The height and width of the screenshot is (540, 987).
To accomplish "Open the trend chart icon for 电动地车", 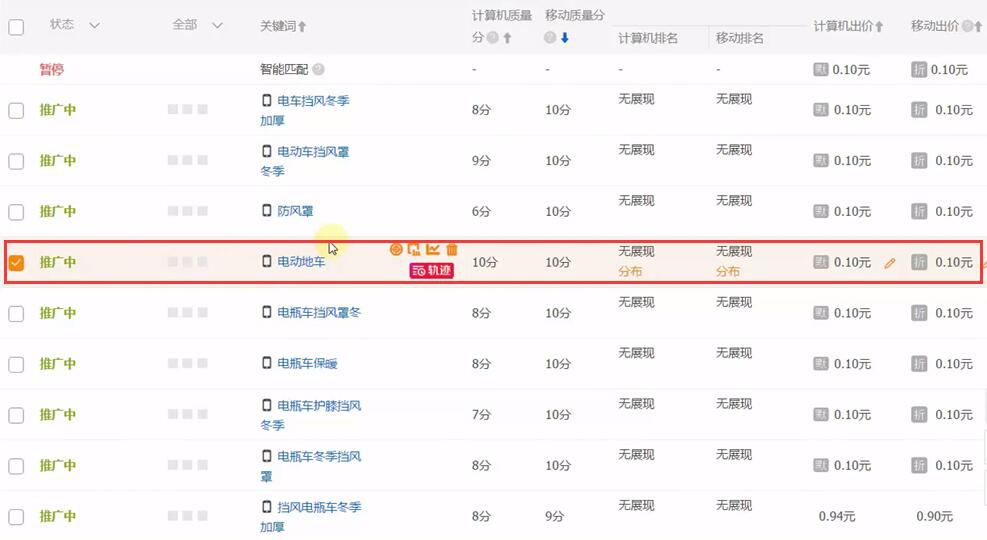I will 433,249.
